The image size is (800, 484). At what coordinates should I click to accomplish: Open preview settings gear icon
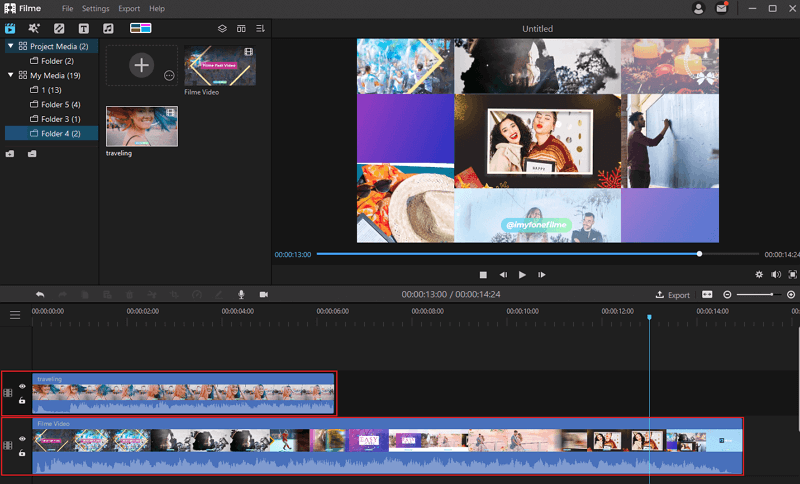point(759,274)
